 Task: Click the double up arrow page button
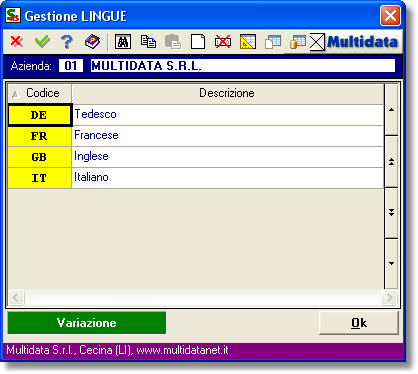pyautogui.click(x=392, y=162)
